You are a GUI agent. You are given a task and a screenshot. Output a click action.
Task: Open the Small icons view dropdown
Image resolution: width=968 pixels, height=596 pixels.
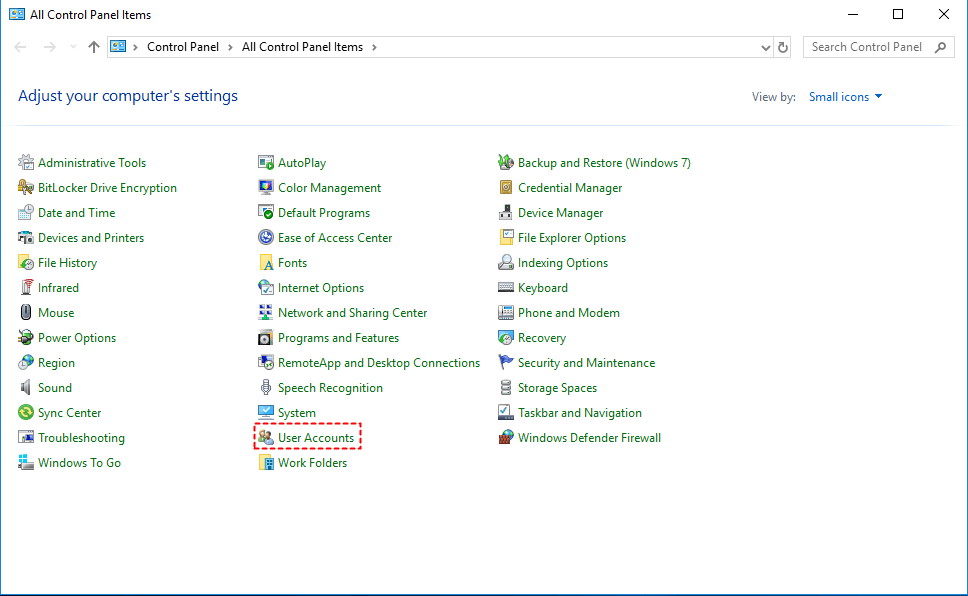845,97
